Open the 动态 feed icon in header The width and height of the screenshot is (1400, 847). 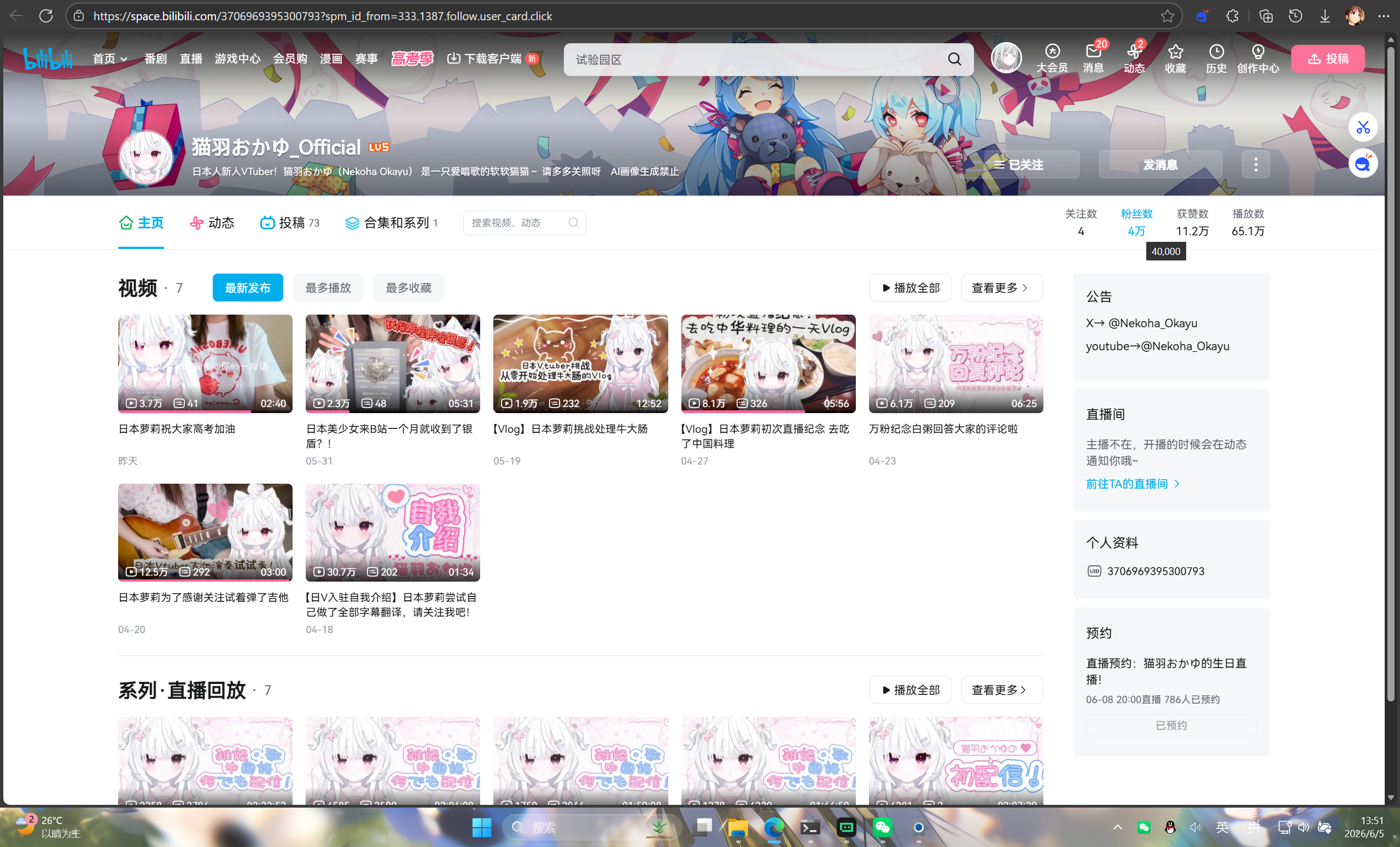pyautogui.click(x=1134, y=59)
